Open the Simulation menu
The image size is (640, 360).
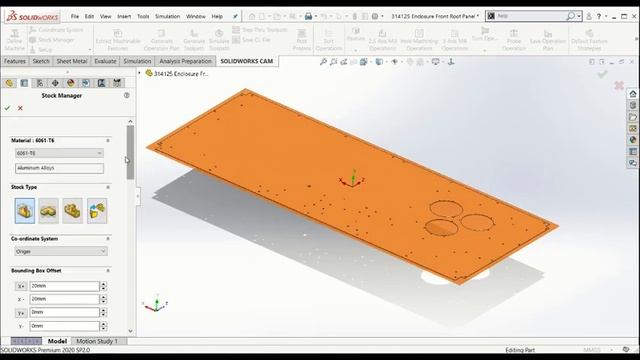click(x=167, y=16)
